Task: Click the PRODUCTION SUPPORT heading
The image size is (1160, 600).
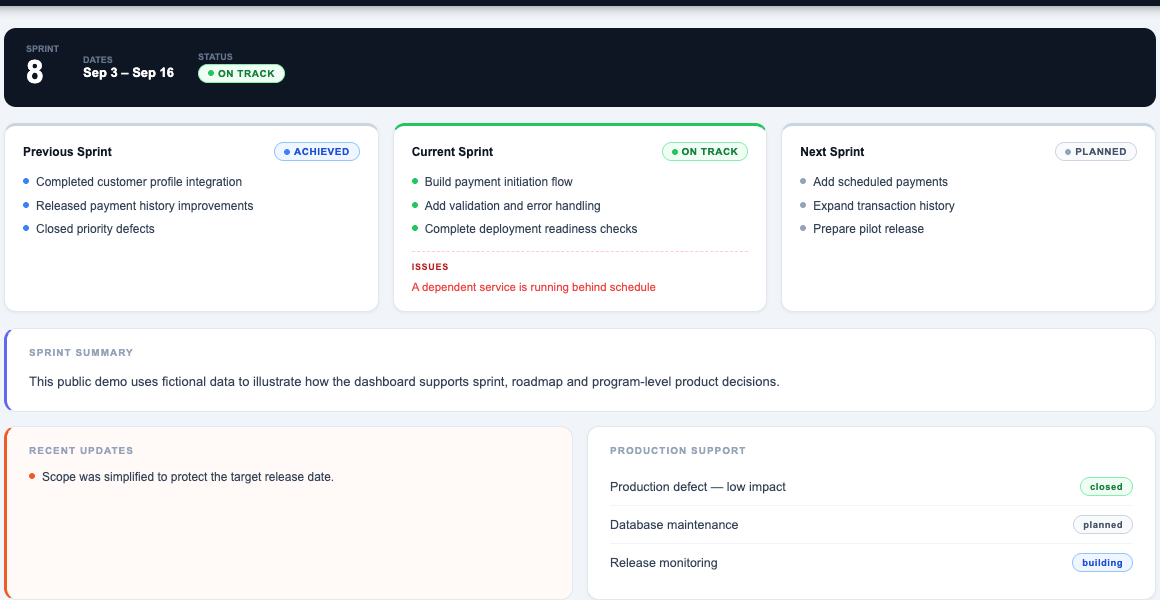Action: [678, 451]
